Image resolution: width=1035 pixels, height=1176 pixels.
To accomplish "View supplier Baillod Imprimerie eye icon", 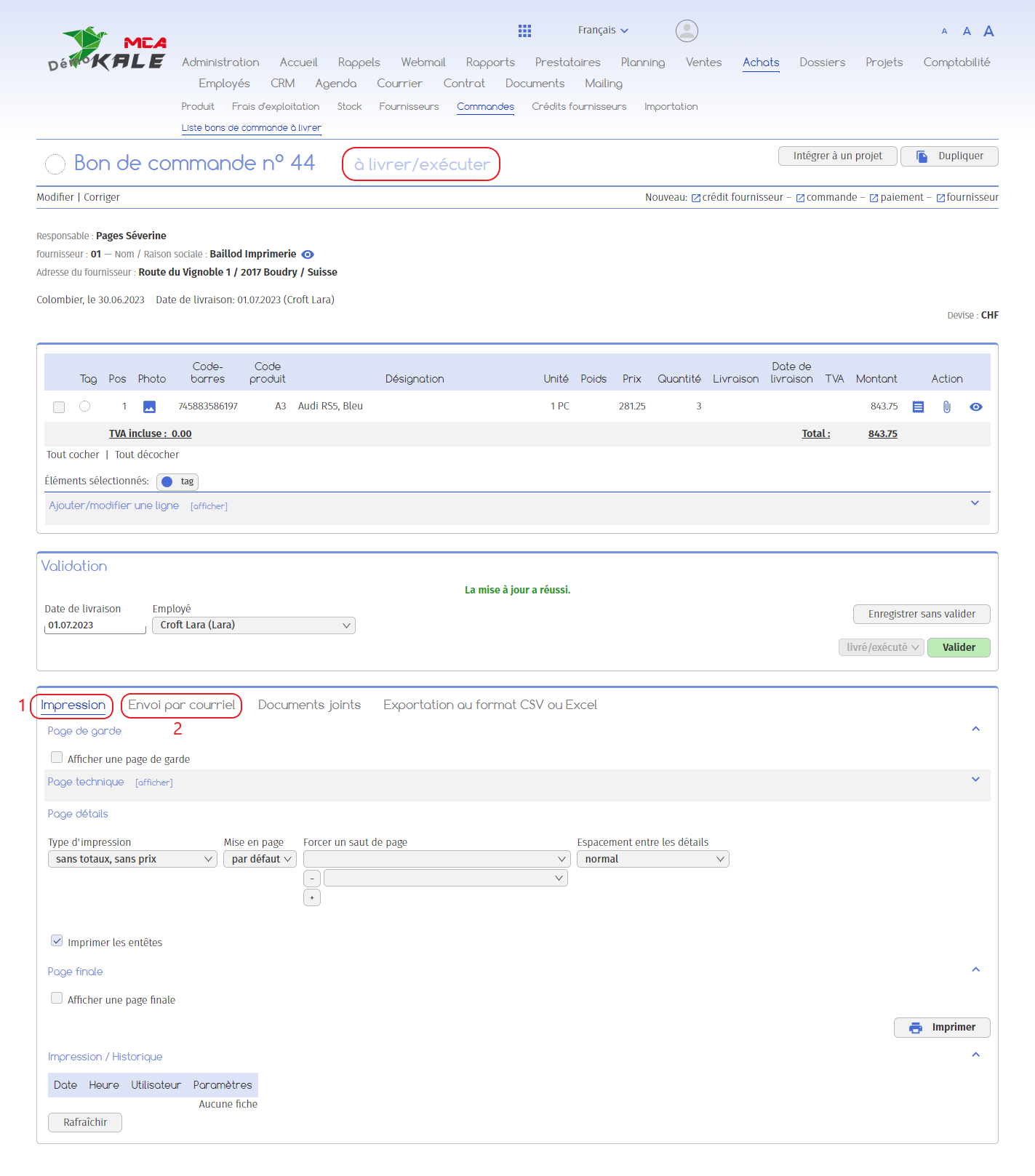I will click(x=308, y=255).
